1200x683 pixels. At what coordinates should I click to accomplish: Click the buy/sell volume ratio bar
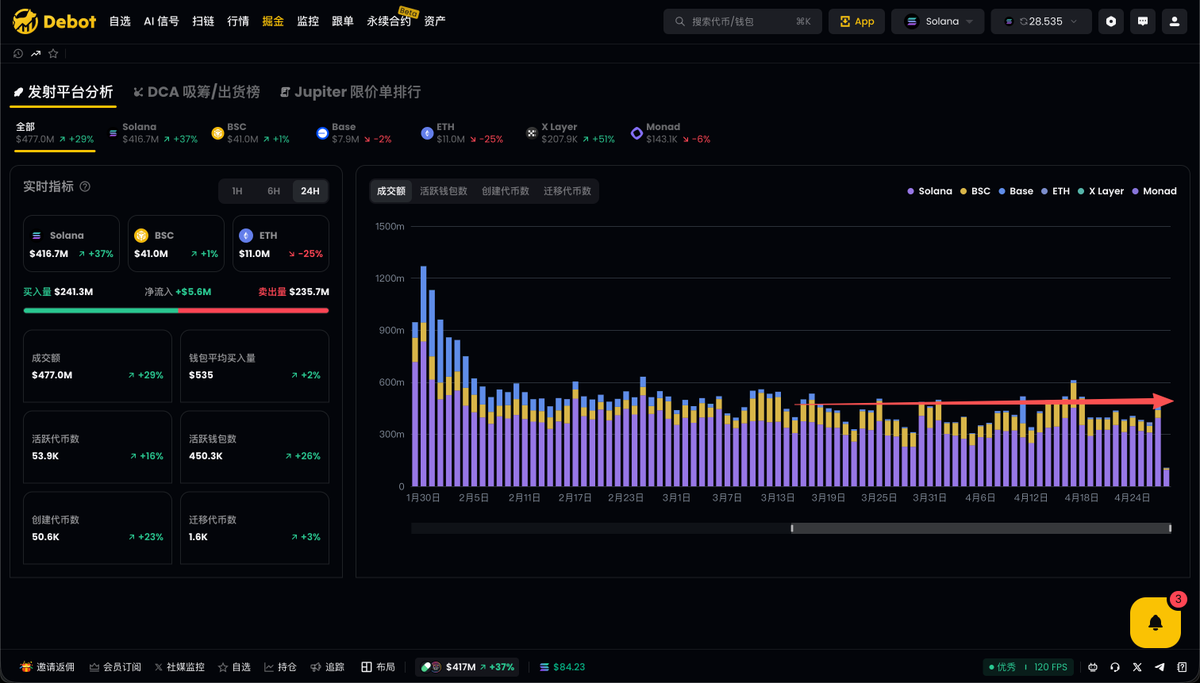(x=176, y=310)
